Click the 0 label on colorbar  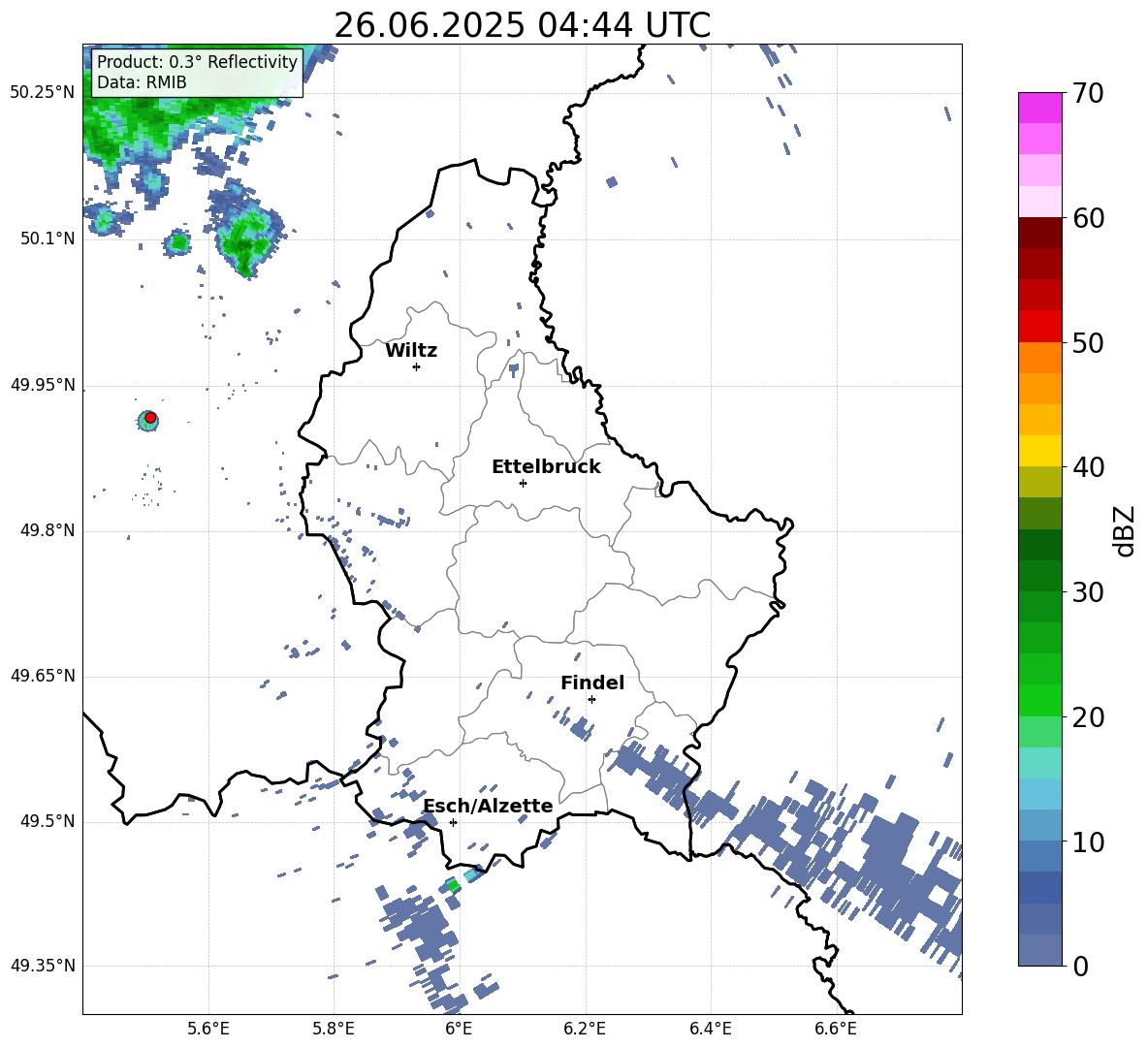1080,966
